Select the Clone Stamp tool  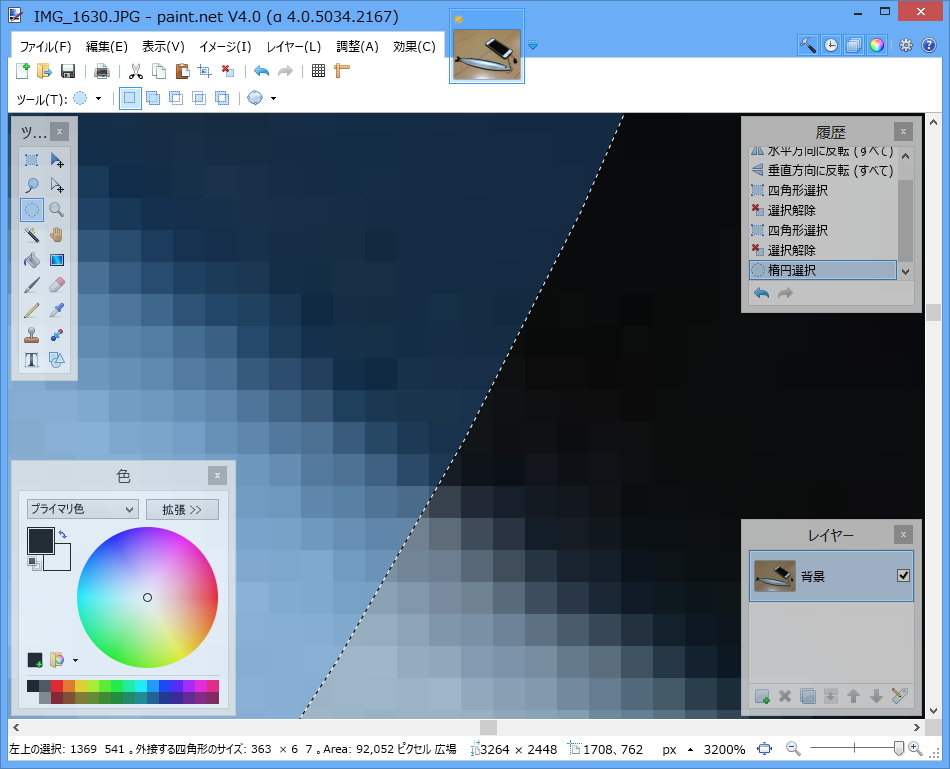click(32, 335)
